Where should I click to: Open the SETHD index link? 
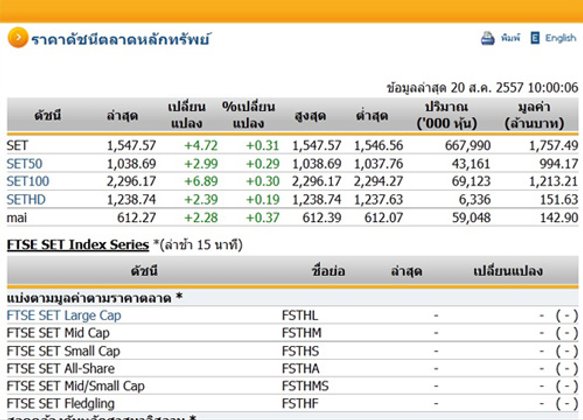[x=26, y=200]
